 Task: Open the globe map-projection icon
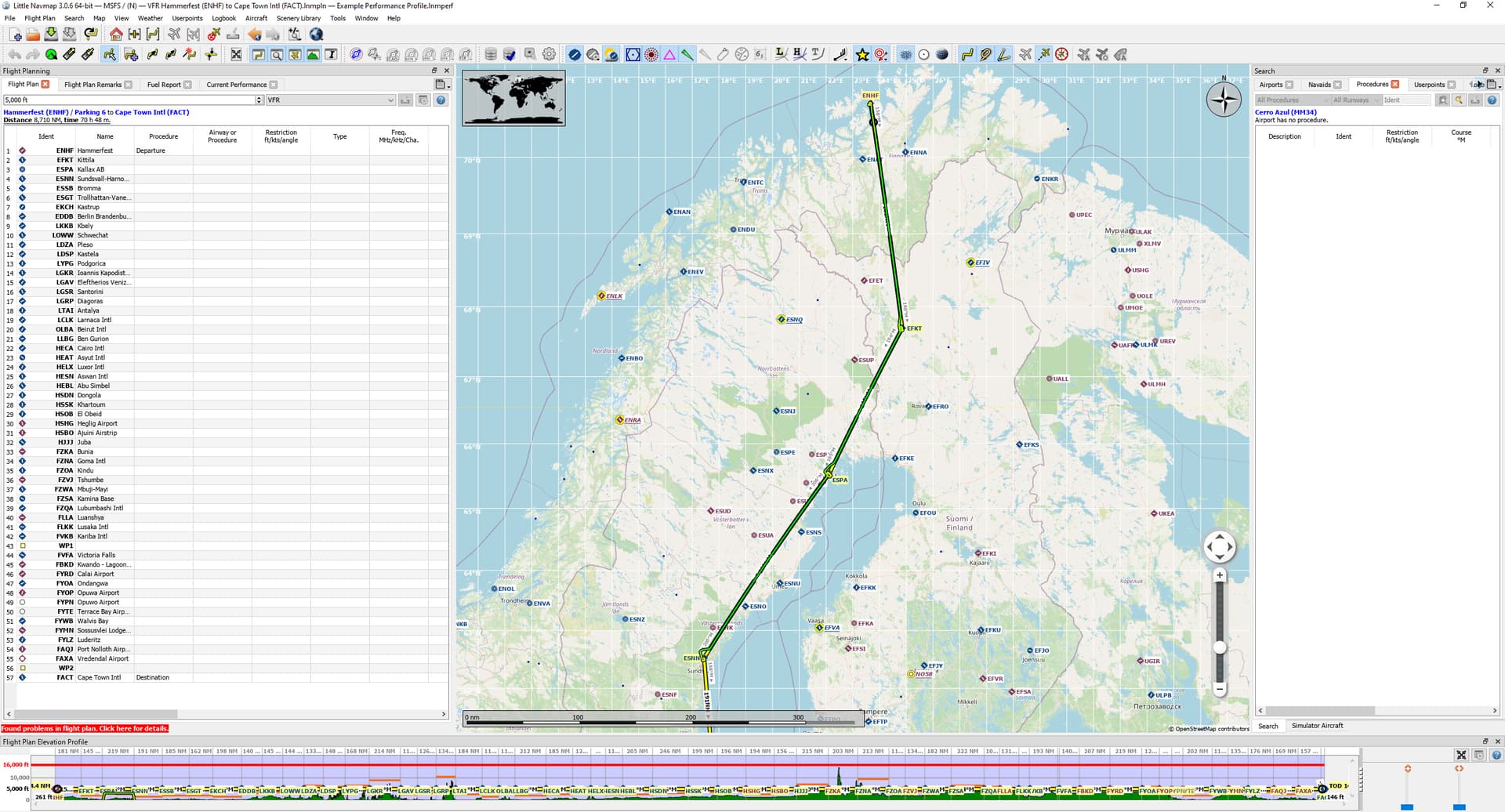(x=316, y=34)
